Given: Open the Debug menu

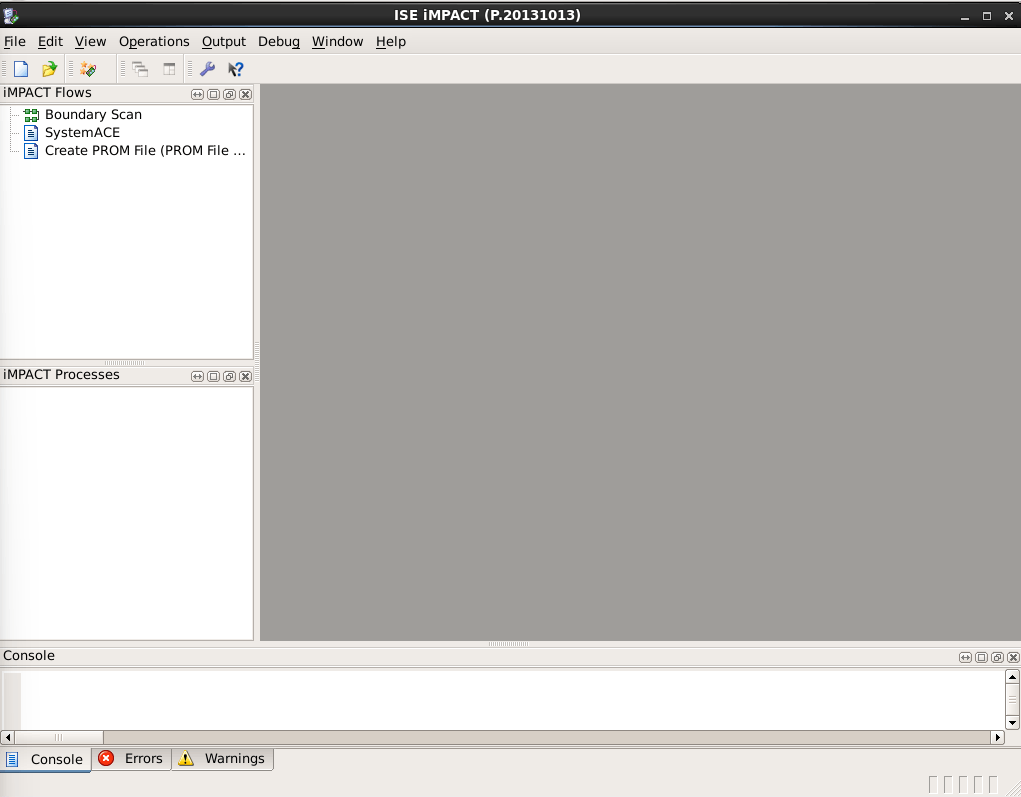Looking at the screenshot, I should (x=279, y=42).
